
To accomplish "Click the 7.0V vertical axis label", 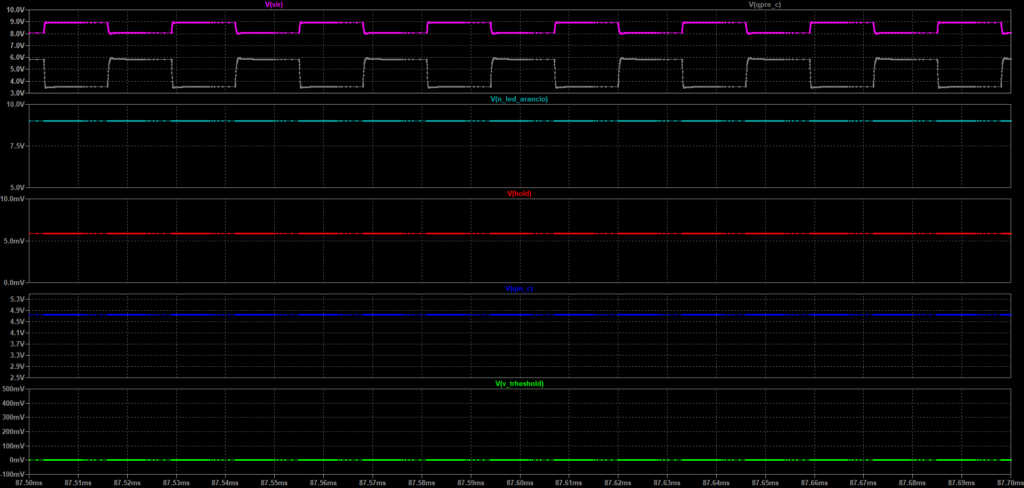I will point(16,46).
